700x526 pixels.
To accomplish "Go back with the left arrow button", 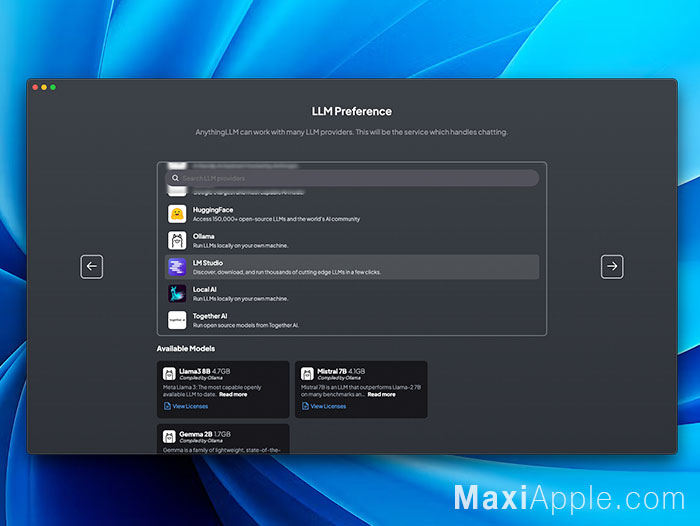I will point(92,267).
